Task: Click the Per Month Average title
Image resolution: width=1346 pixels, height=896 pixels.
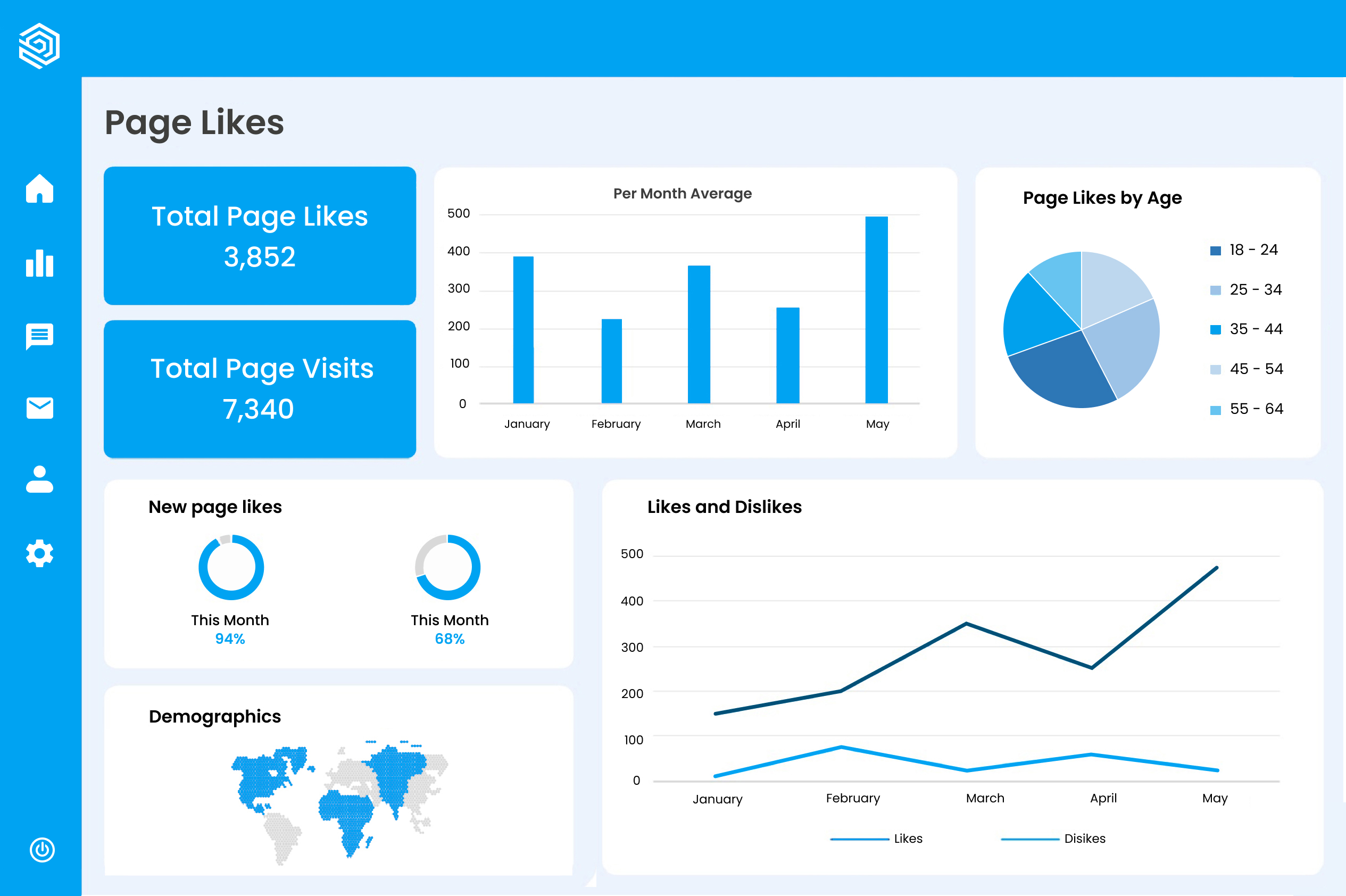Action: point(682,194)
